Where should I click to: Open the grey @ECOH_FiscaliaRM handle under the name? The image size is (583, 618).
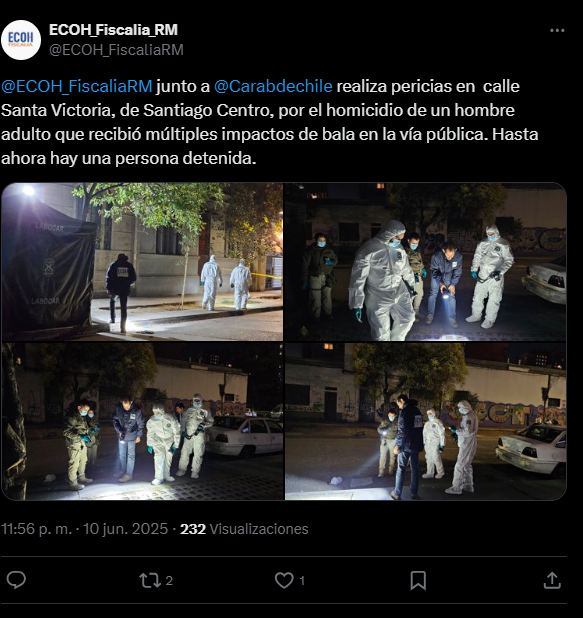click(116, 50)
